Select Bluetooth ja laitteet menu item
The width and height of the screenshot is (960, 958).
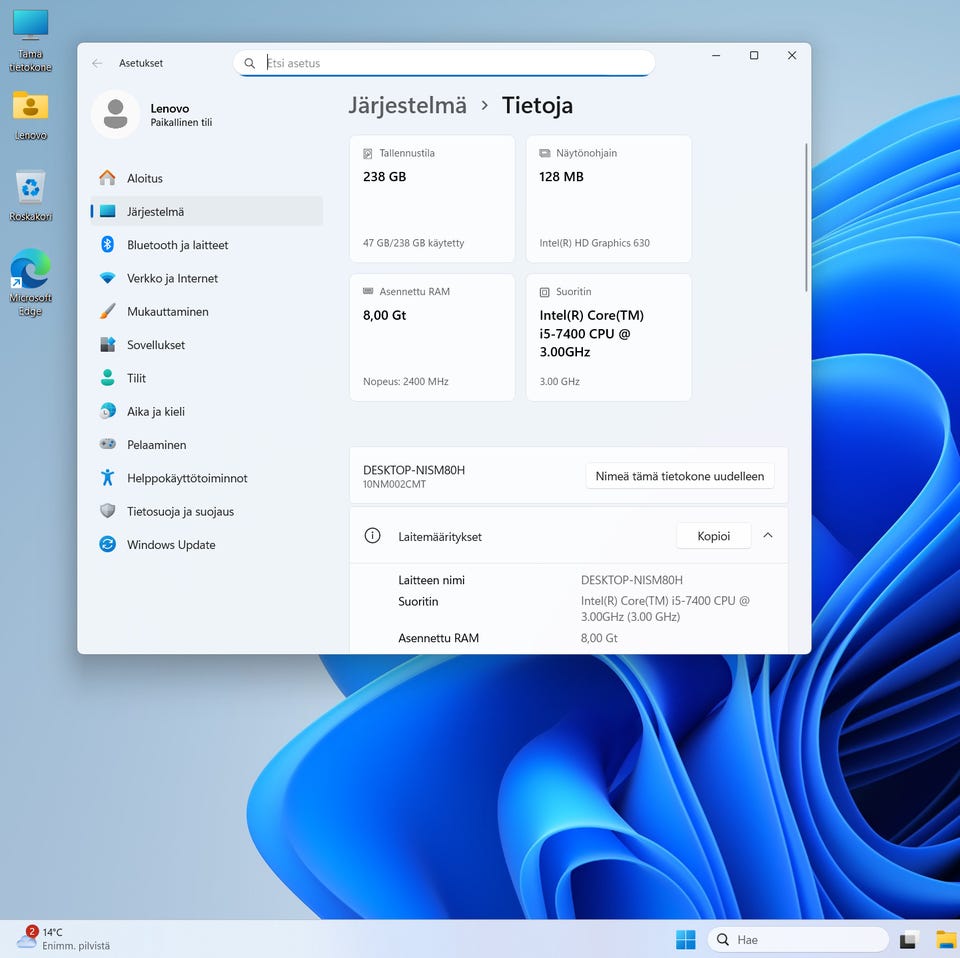(x=206, y=245)
